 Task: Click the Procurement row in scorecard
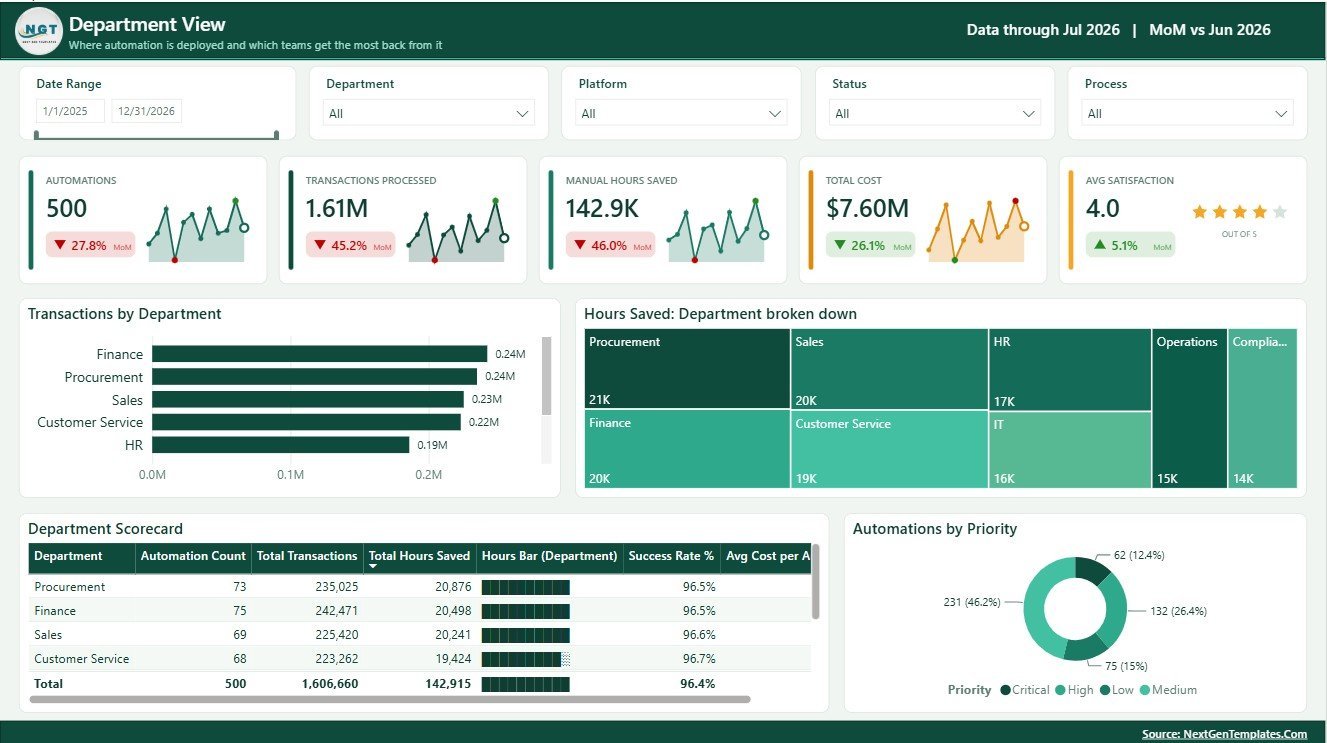[x=420, y=587]
